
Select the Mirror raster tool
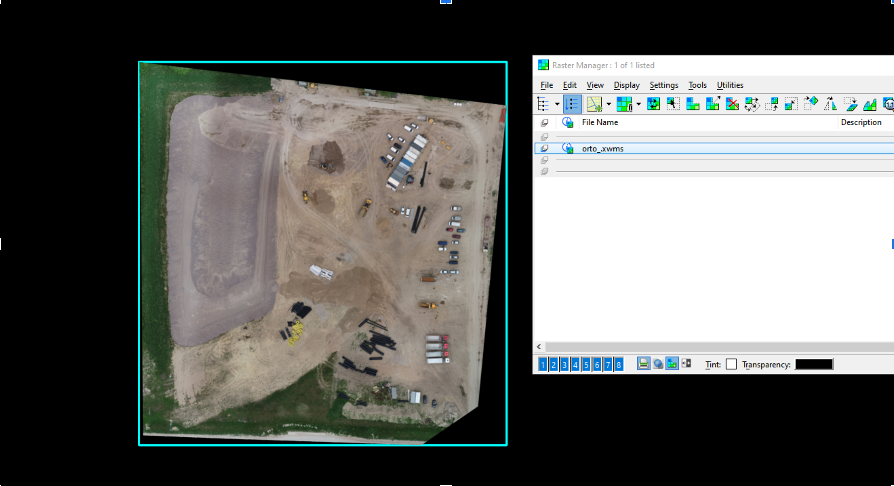coord(830,104)
